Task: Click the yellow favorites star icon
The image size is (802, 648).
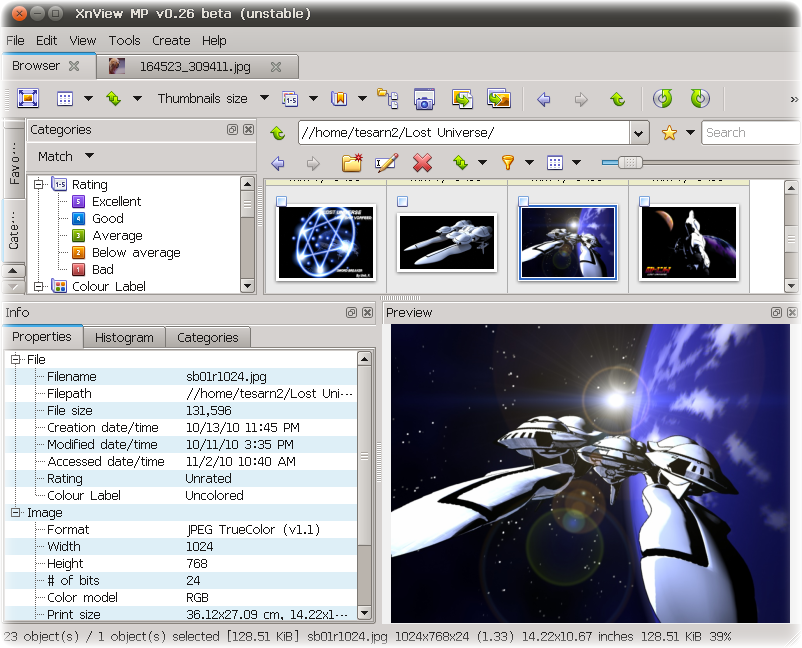Action: pos(669,132)
